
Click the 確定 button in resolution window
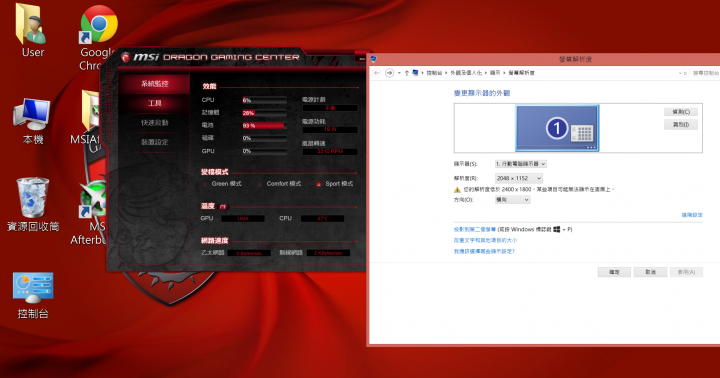coord(614,272)
